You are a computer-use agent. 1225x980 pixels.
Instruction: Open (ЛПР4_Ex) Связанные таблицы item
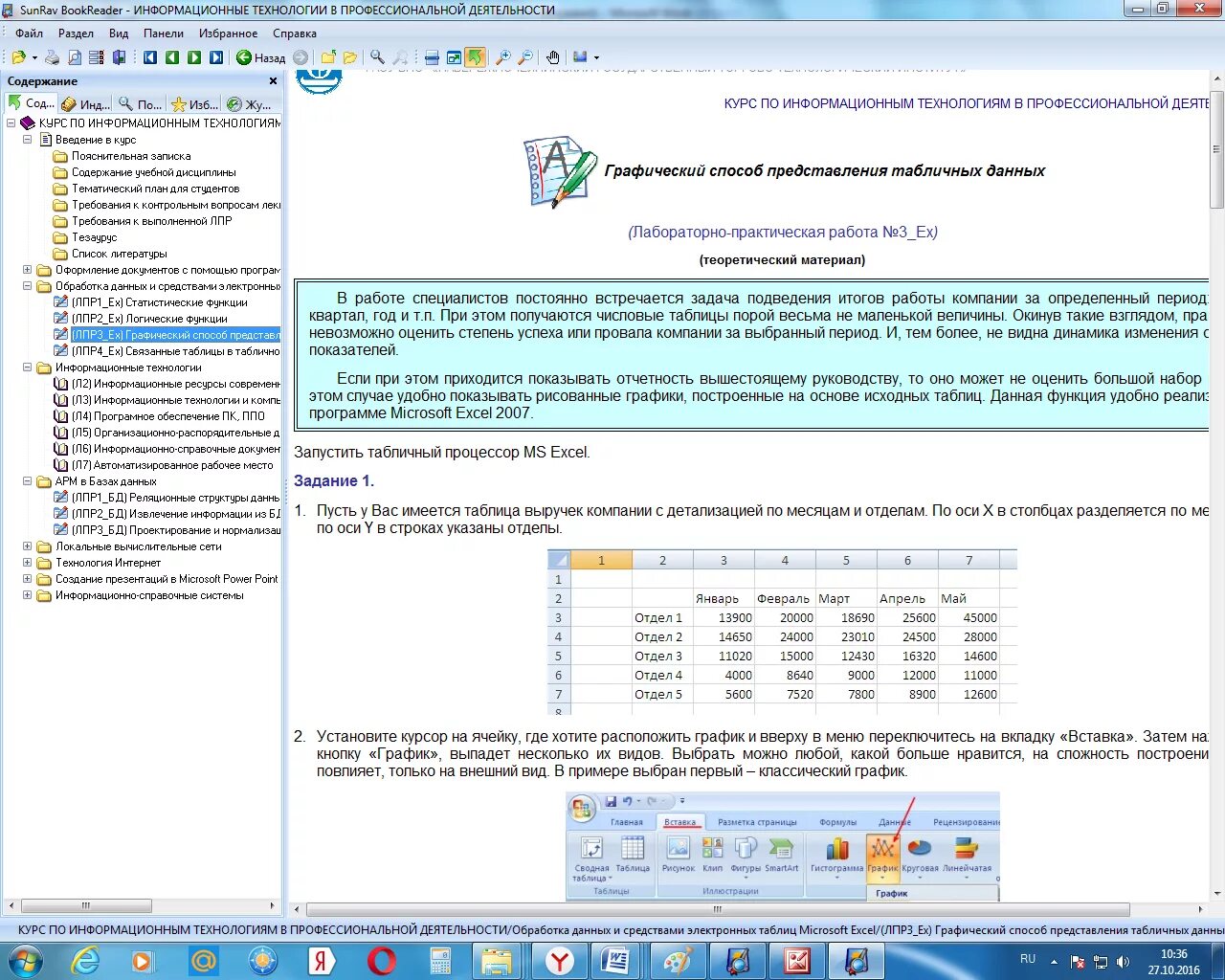(176, 351)
